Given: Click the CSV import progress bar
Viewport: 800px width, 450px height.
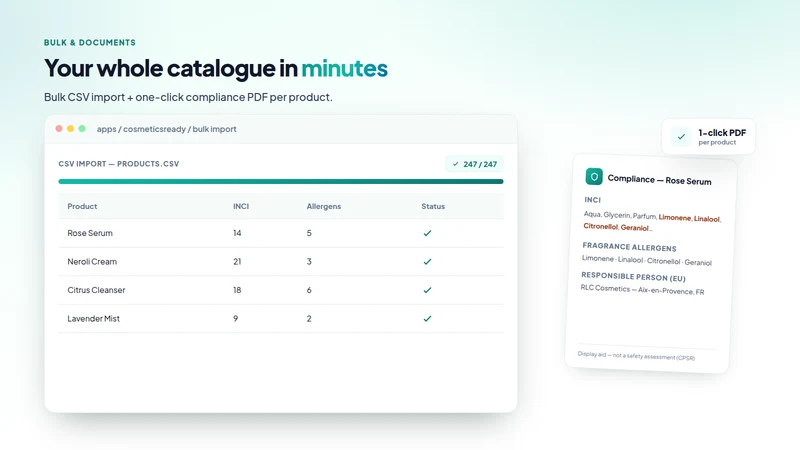Looking at the screenshot, I should pos(281,181).
